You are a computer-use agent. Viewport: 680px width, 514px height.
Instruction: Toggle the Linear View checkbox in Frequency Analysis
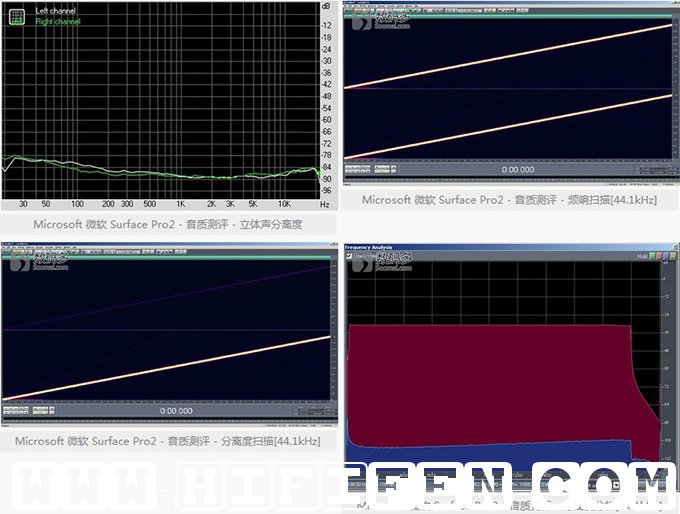pyautogui.click(x=349, y=256)
